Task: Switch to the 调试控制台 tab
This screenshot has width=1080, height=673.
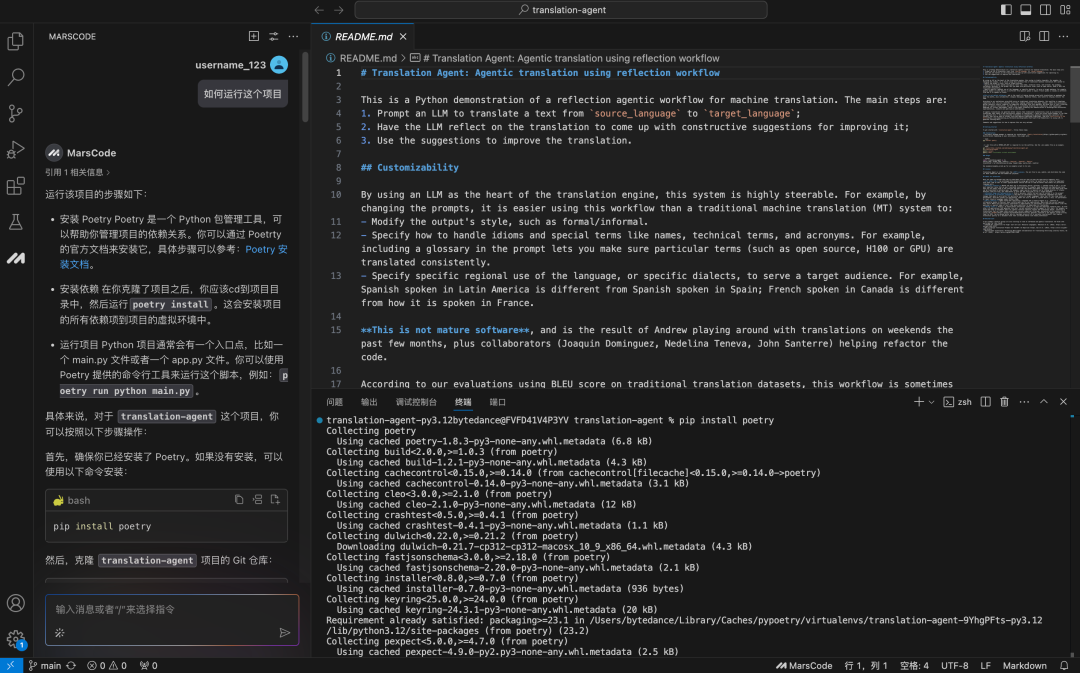Action: [416, 402]
